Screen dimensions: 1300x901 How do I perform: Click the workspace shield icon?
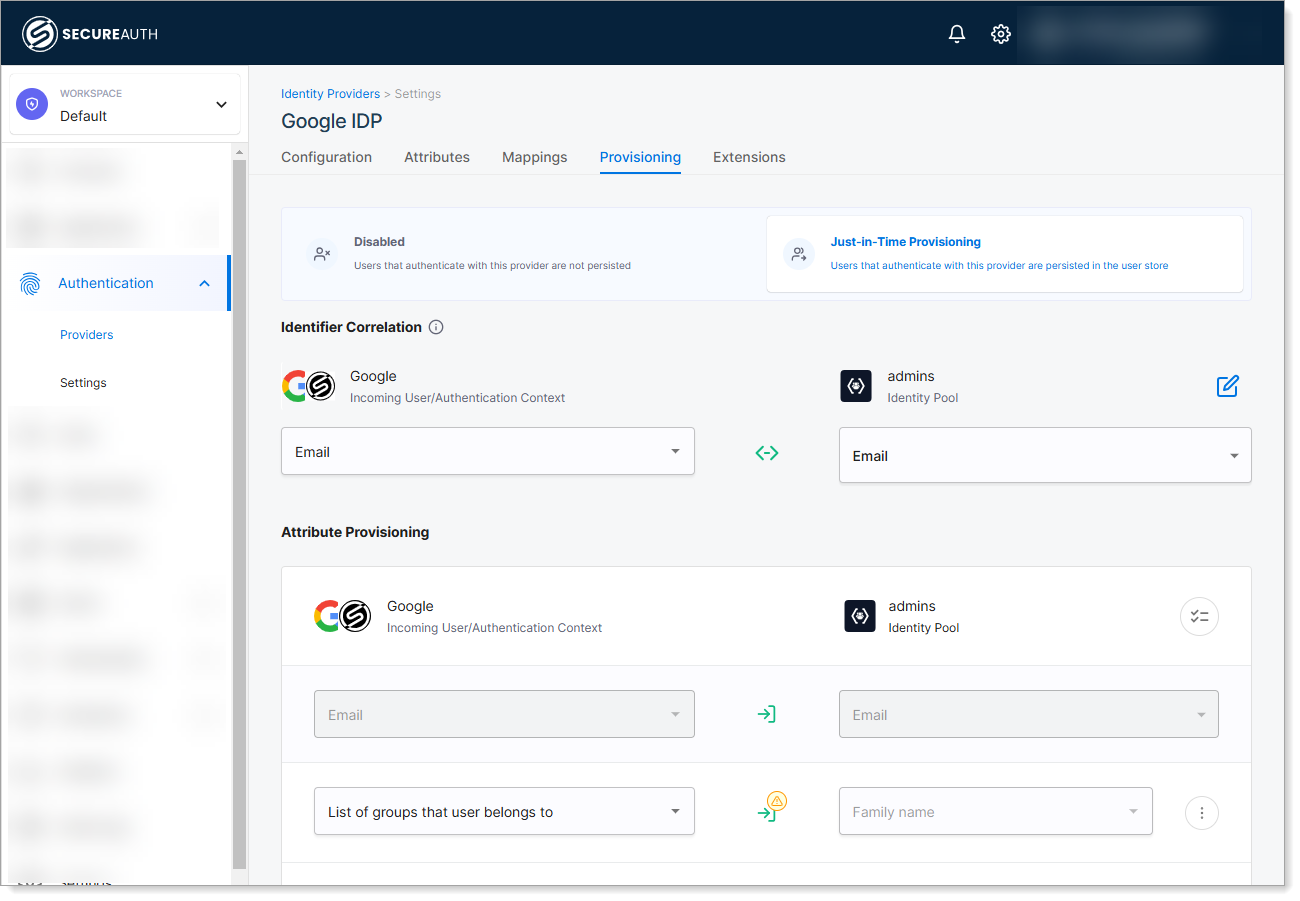tap(33, 104)
